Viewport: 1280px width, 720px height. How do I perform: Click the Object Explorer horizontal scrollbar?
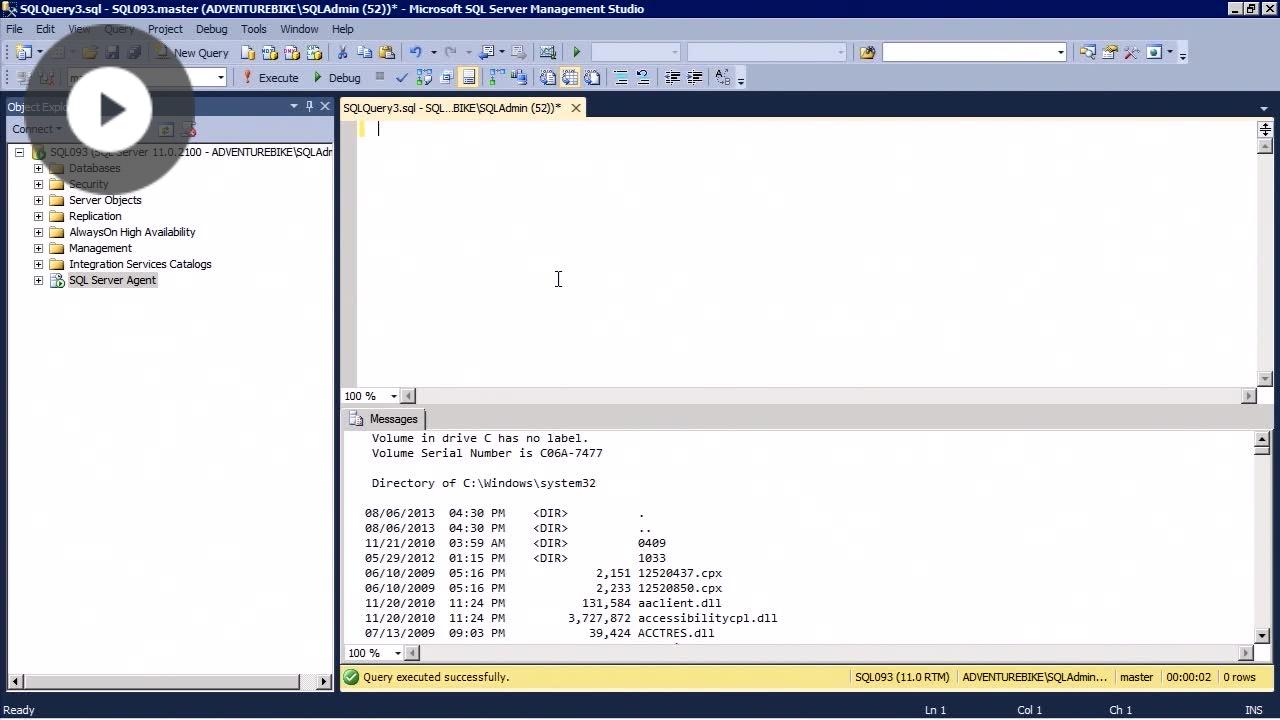pos(160,682)
